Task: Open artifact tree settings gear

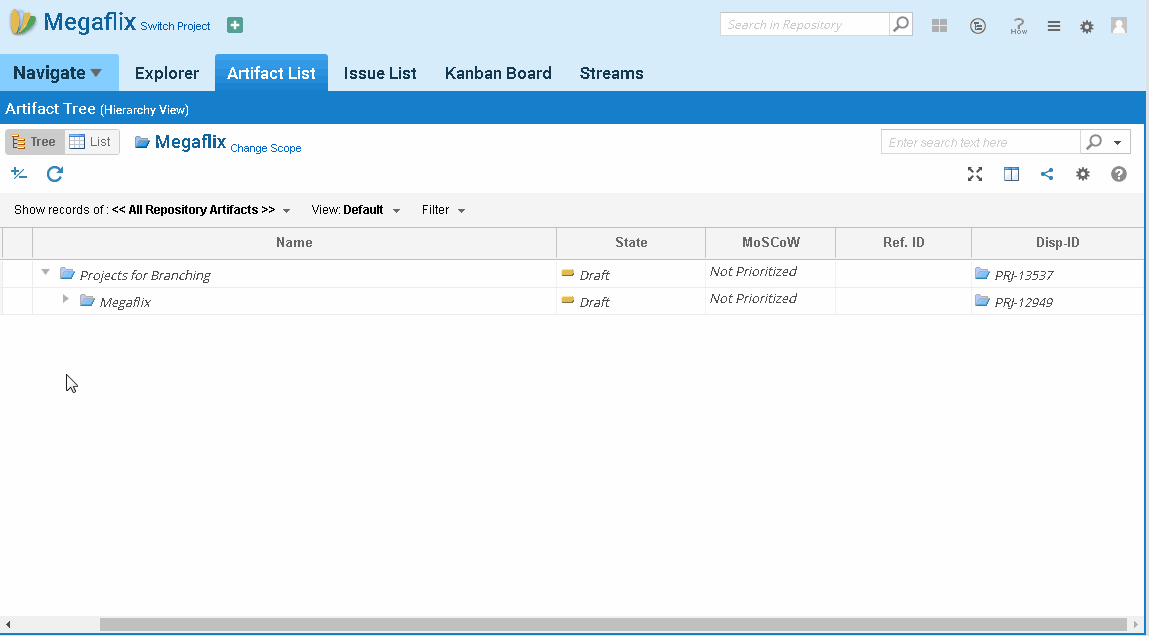Action: [1082, 174]
